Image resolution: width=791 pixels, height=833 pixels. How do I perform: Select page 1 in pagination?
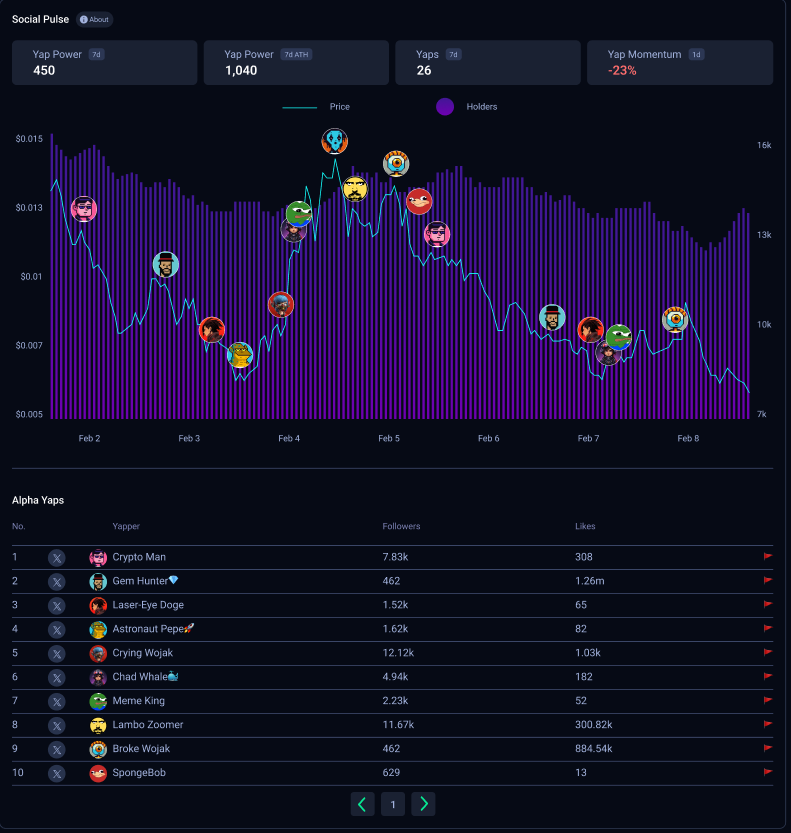[x=393, y=804]
